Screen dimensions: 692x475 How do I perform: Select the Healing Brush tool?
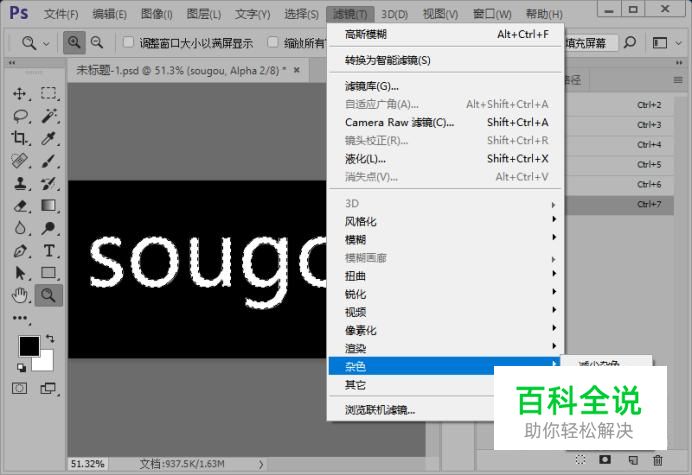click(x=19, y=161)
